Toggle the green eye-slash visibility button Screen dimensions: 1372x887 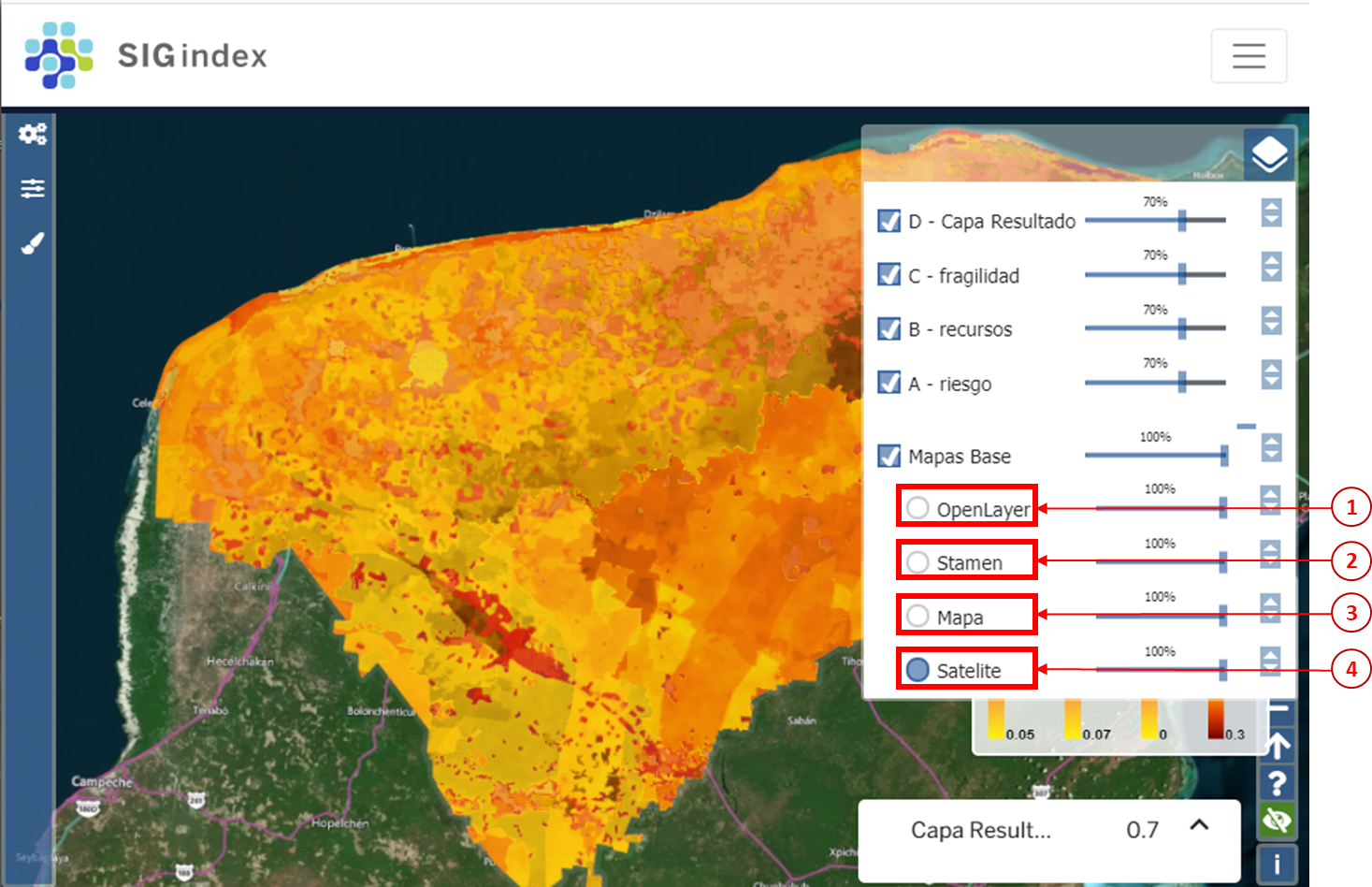tap(1278, 822)
